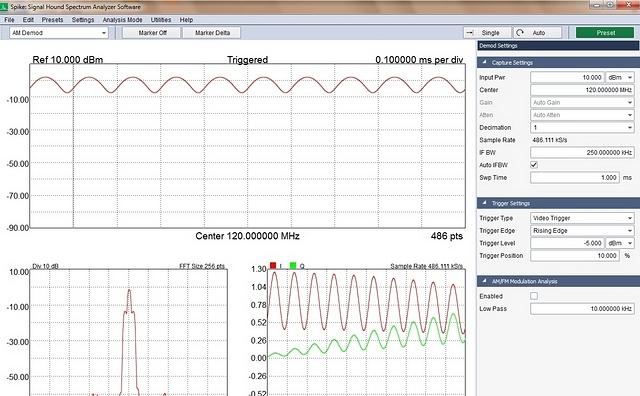Click the green Preset button
This screenshot has height=396, width=640.
tap(605, 33)
